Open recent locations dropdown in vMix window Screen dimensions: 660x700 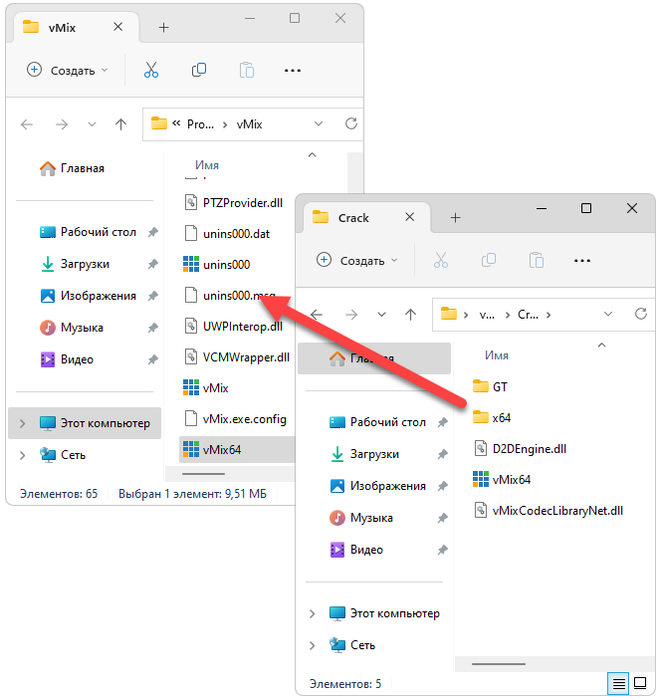[92, 124]
